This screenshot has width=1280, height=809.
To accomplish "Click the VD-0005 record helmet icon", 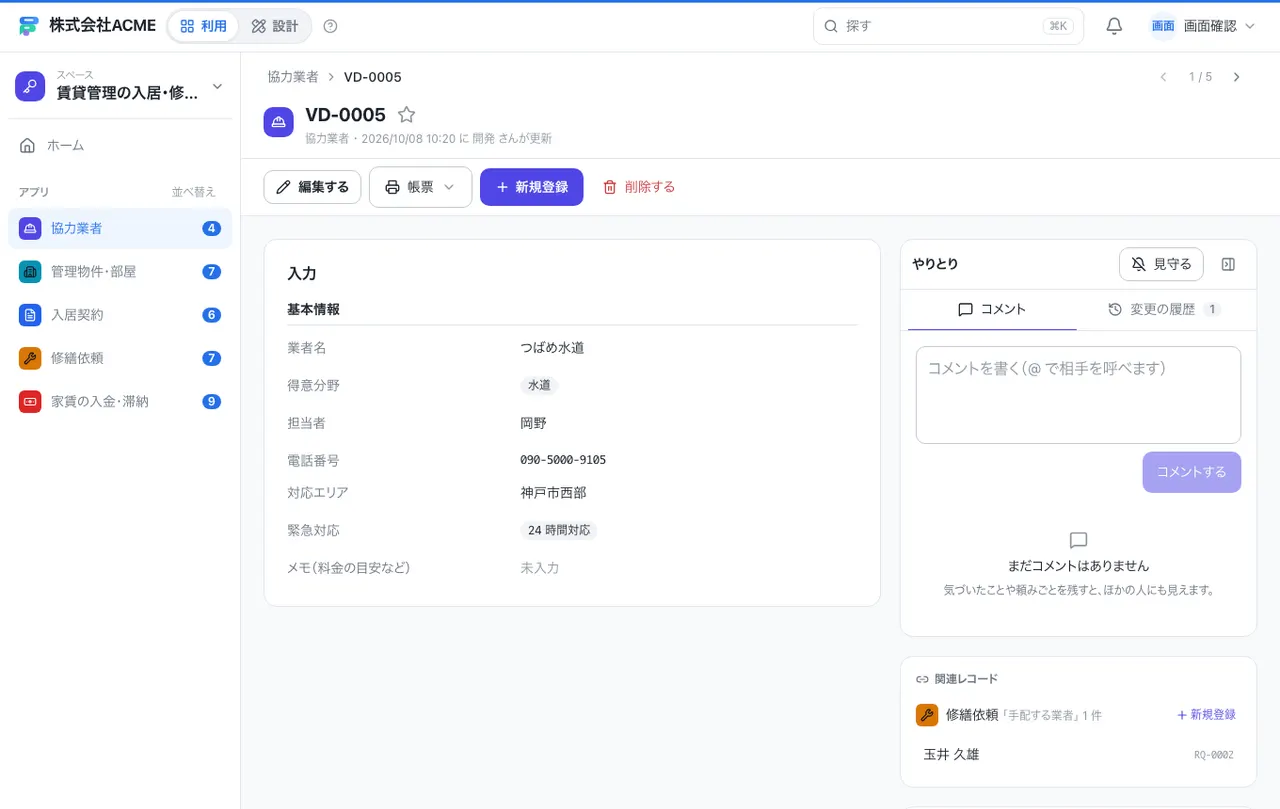I will (279, 122).
